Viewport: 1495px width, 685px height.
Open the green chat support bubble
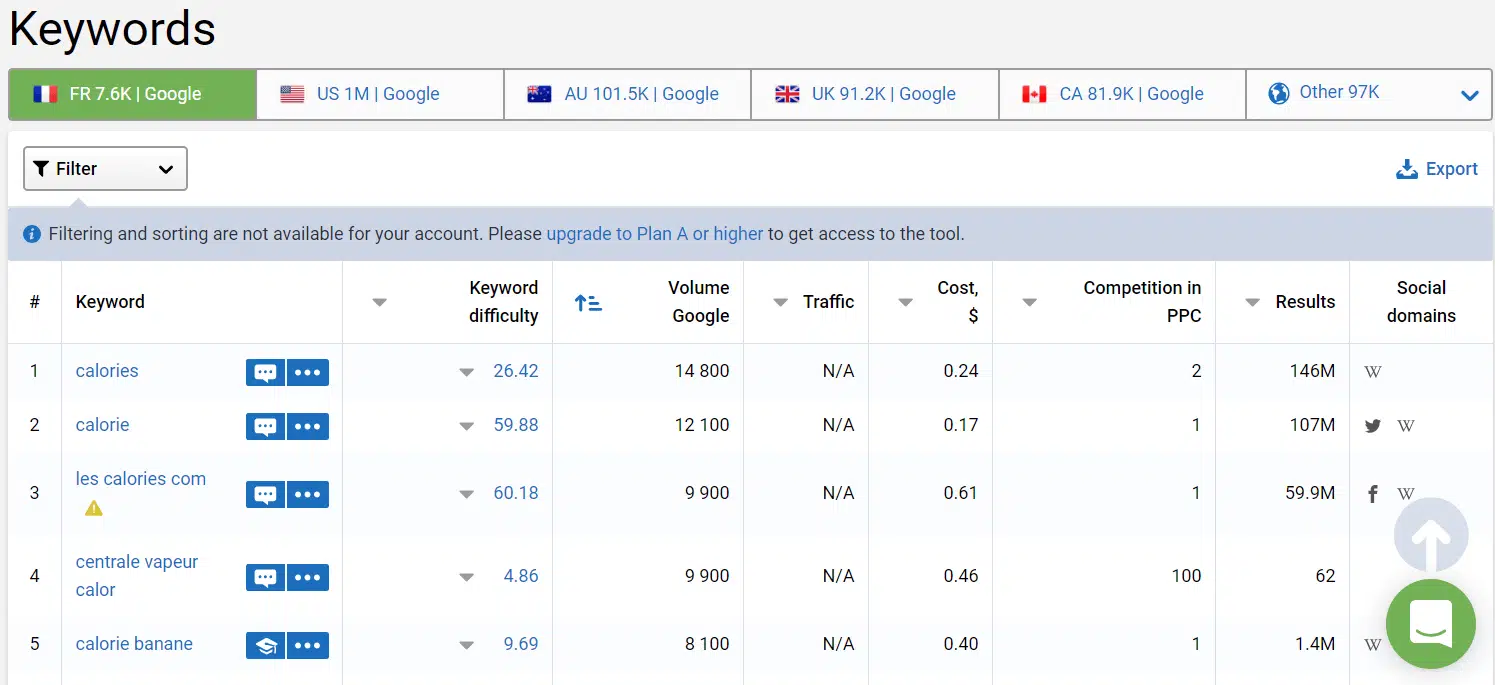1430,624
